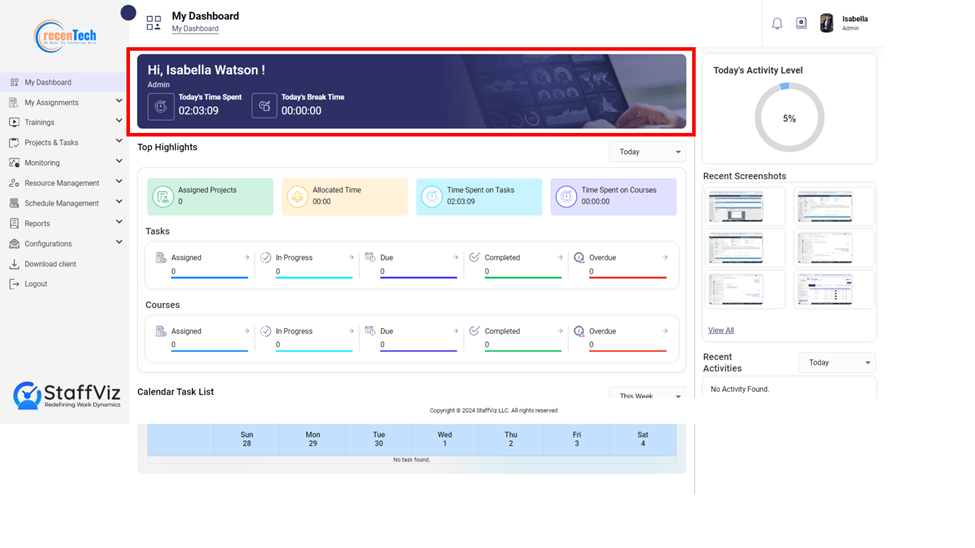Image resolution: width=975 pixels, height=548 pixels.
Task: Click the recenTech logo
Action: (x=65, y=36)
